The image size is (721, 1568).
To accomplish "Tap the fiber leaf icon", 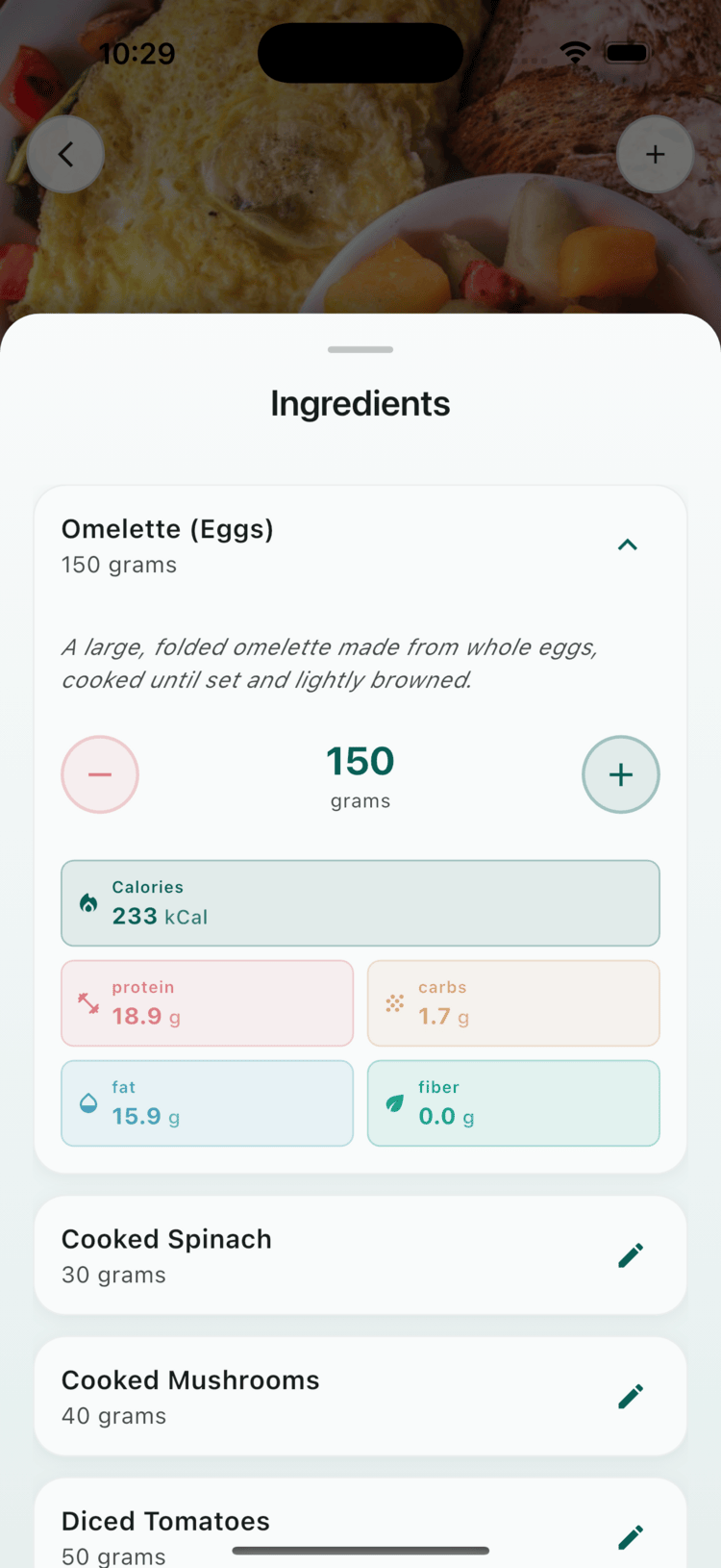I will click(x=395, y=1103).
